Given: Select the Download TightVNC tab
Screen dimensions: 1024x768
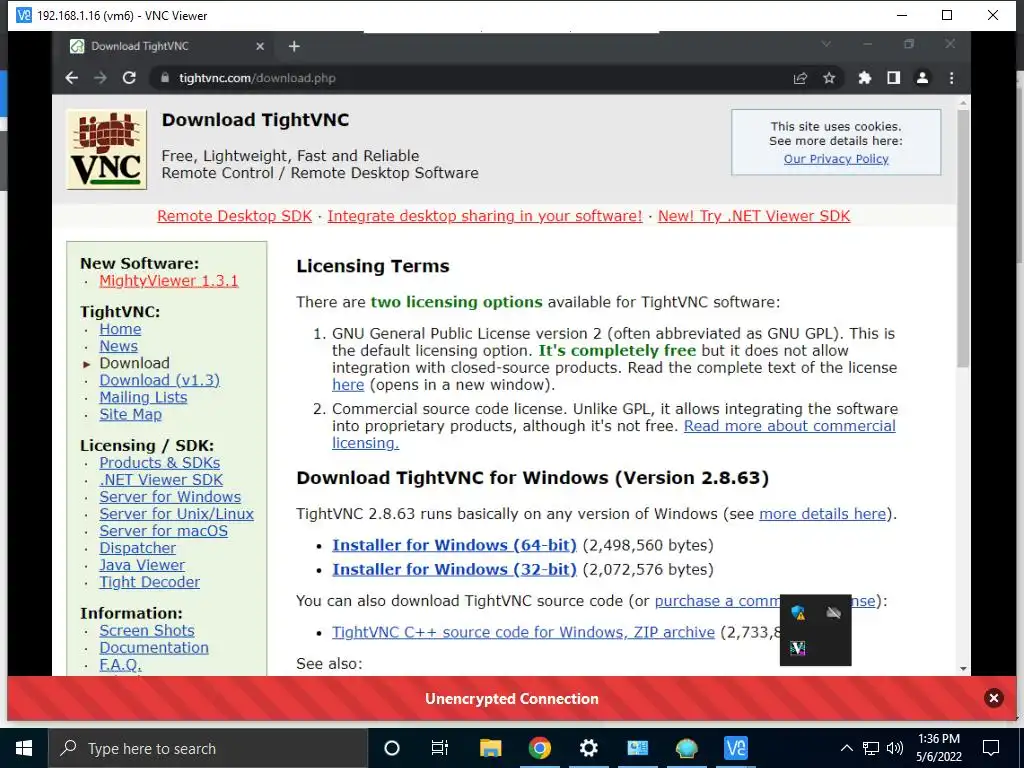Looking at the screenshot, I should click(x=168, y=46).
